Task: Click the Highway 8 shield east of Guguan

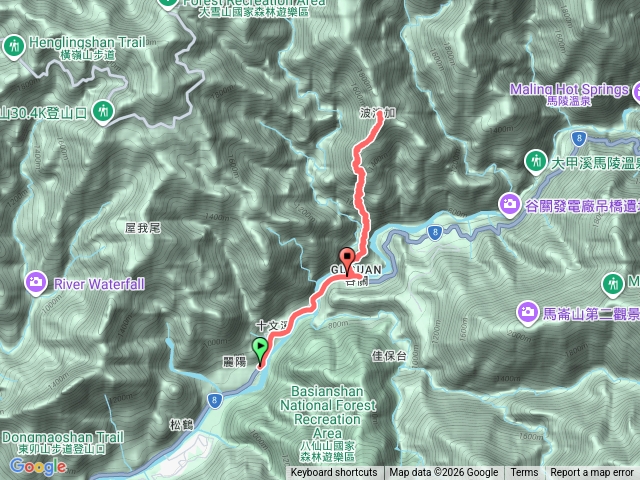Action: pyautogui.click(x=435, y=233)
